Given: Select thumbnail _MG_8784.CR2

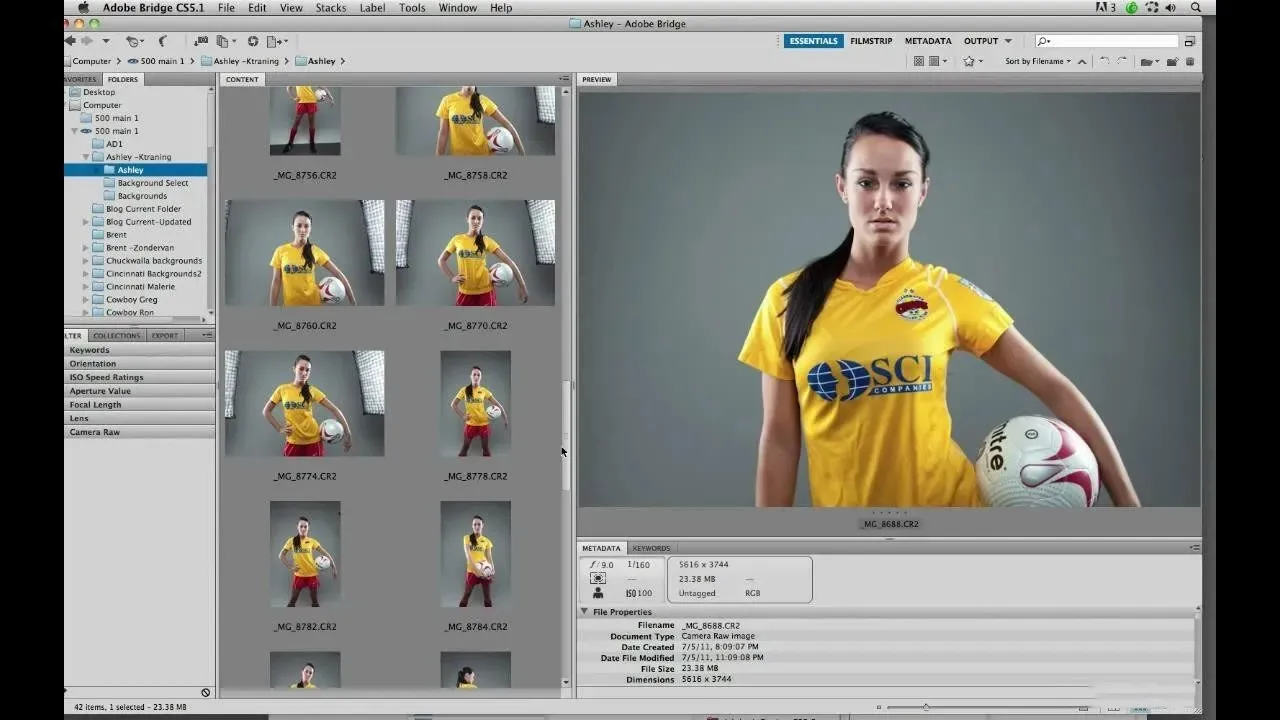Looking at the screenshot, I should click(x=476, y=554).
